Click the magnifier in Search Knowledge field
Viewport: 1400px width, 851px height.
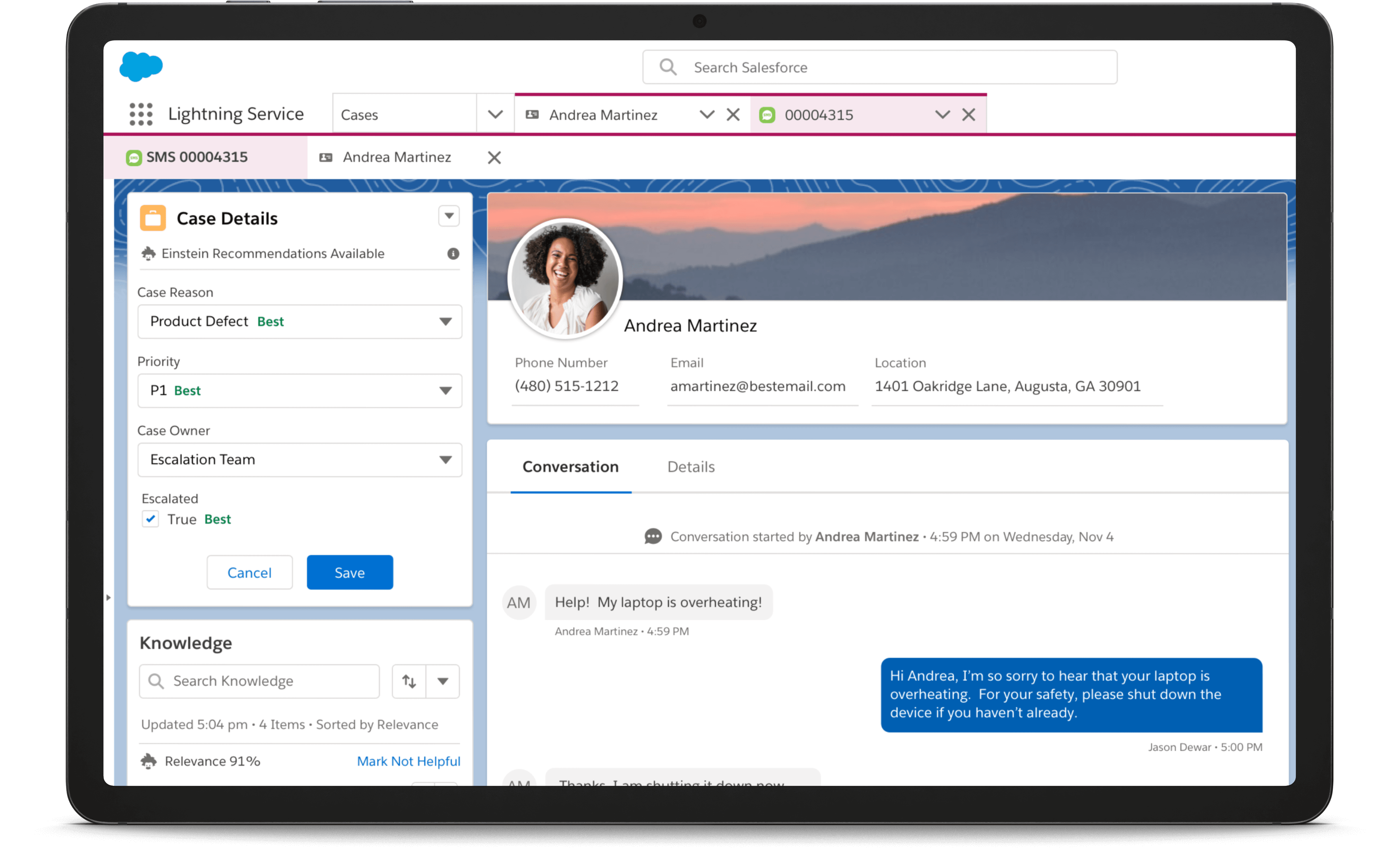click(x=156, y=681)
